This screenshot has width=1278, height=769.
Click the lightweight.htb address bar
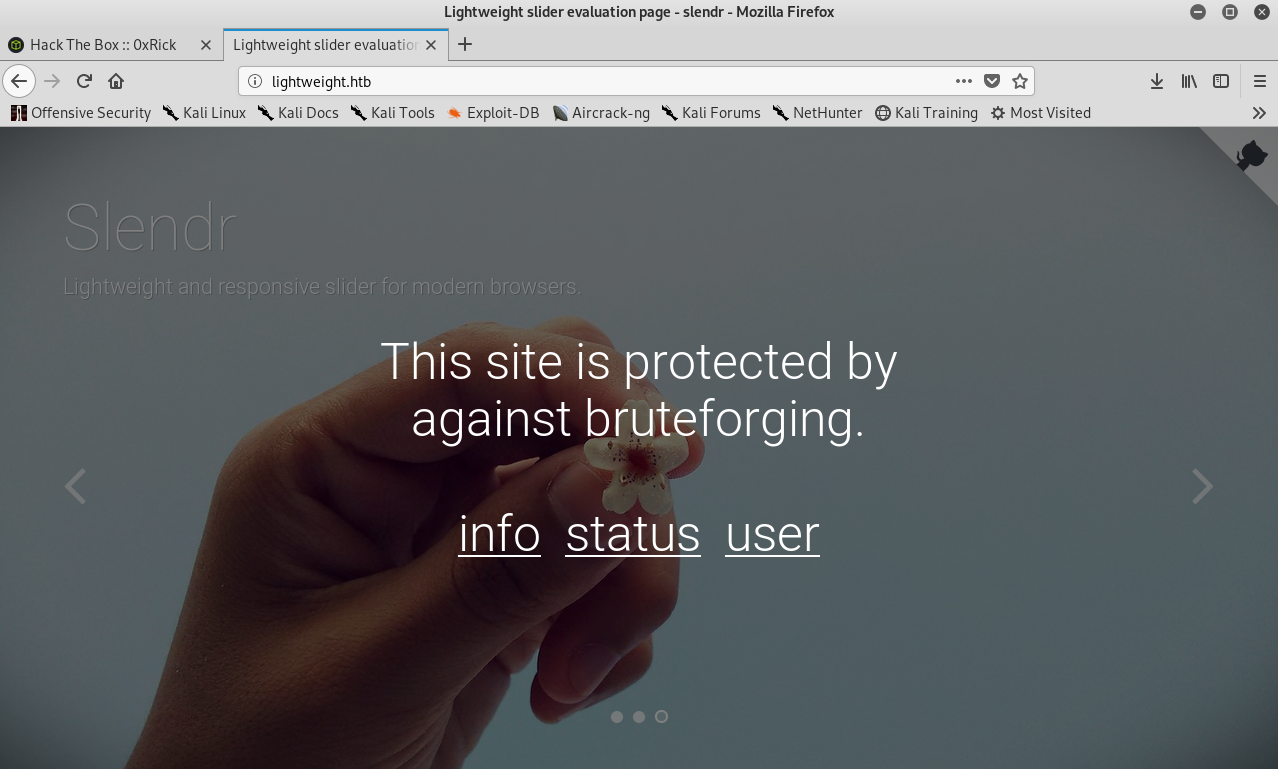click(600, 81)
